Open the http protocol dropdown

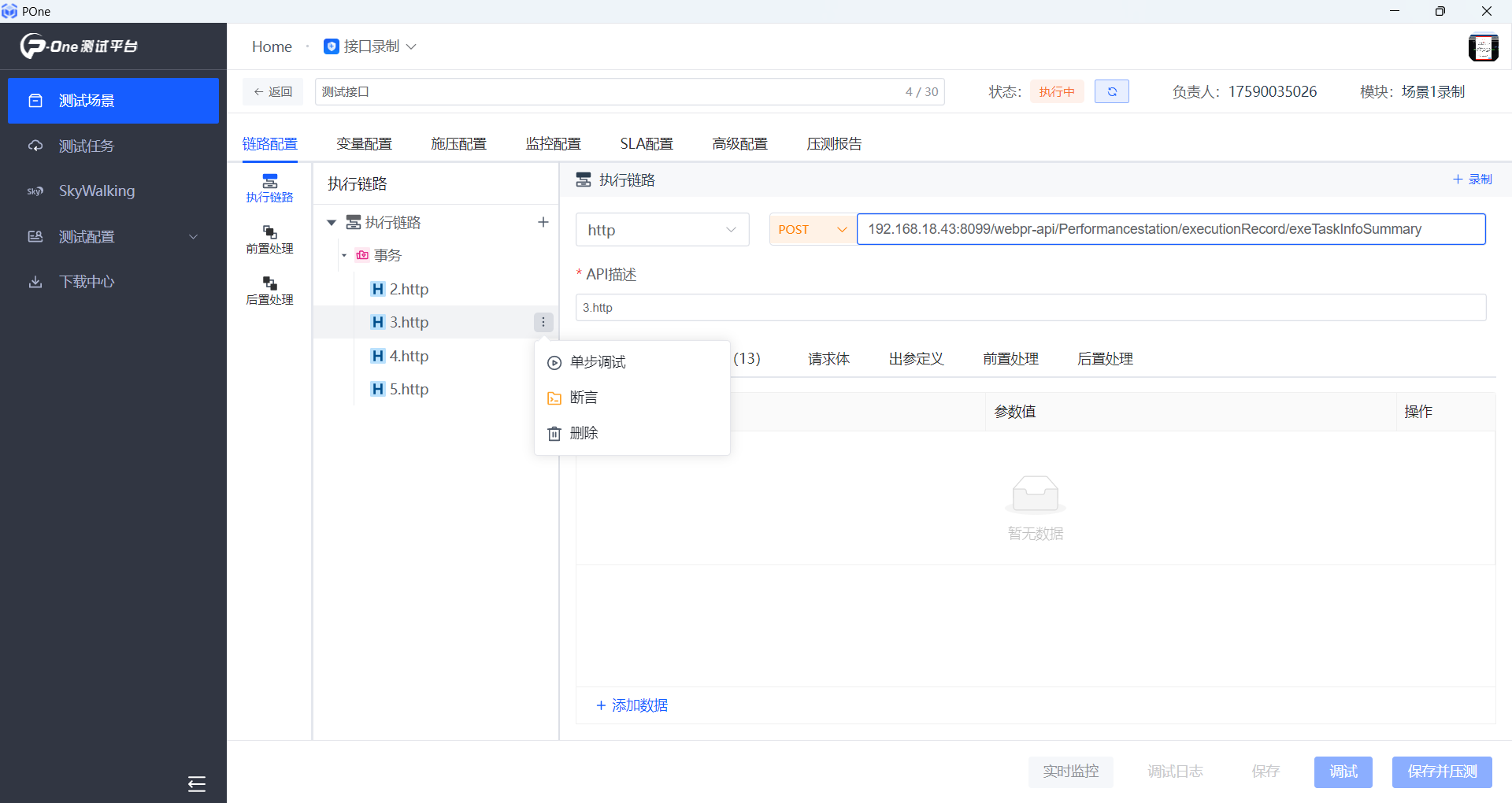tap(661, 230)
